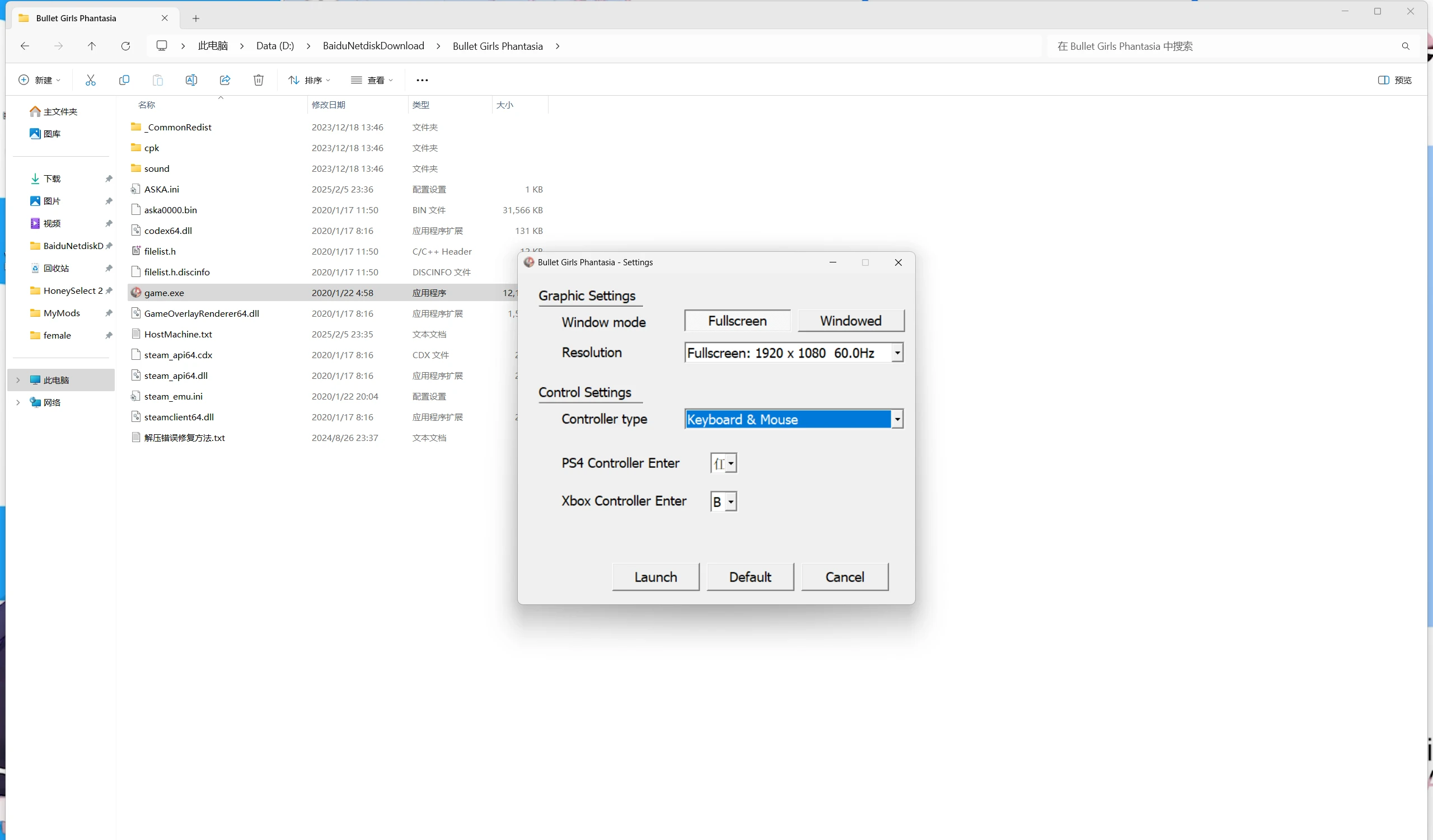Click the Delete trash icon

tap(258, 80)
